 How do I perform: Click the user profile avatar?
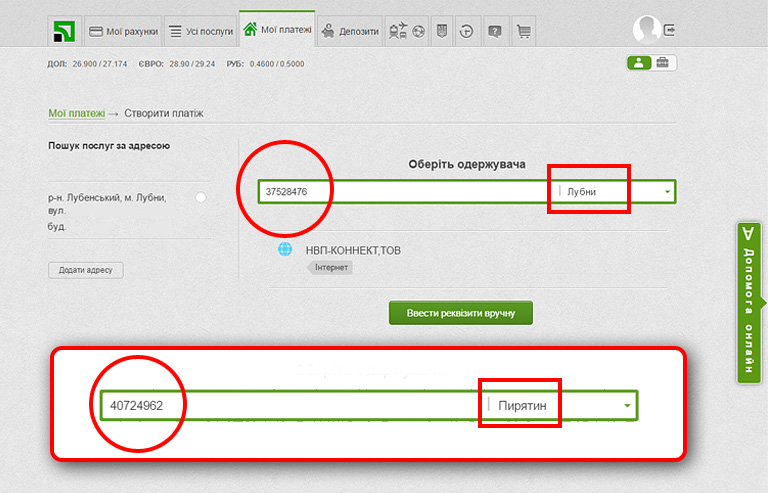tap(646, 30)
